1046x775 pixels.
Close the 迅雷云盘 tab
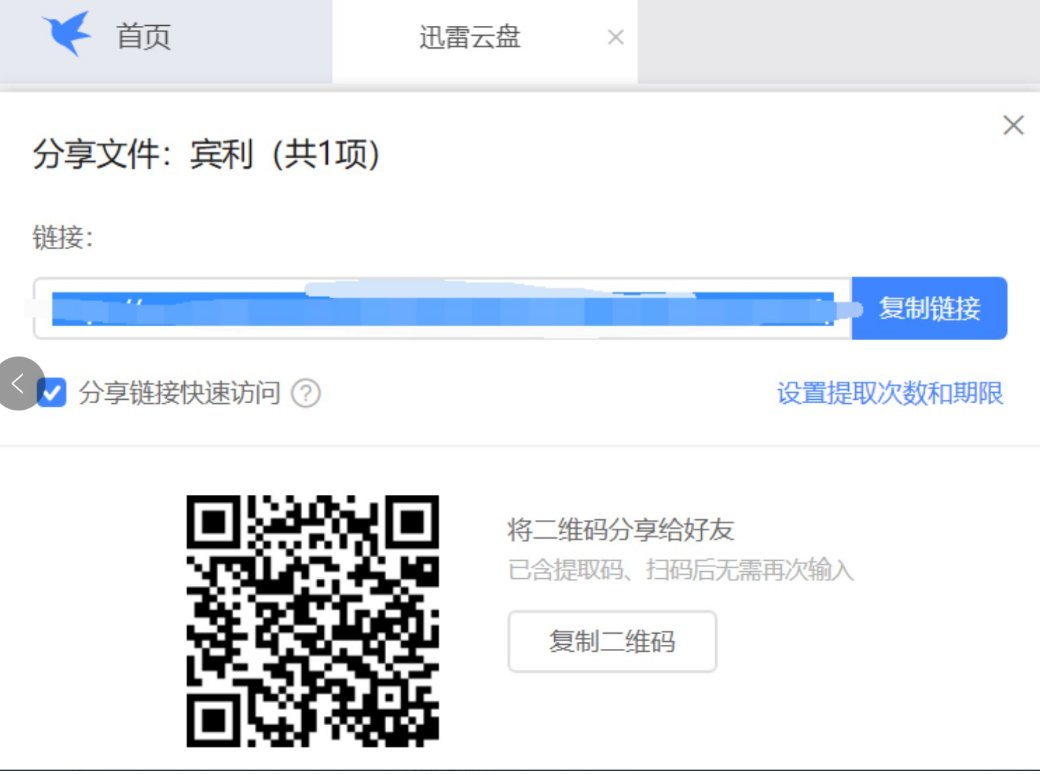click(x=616, y=37)
